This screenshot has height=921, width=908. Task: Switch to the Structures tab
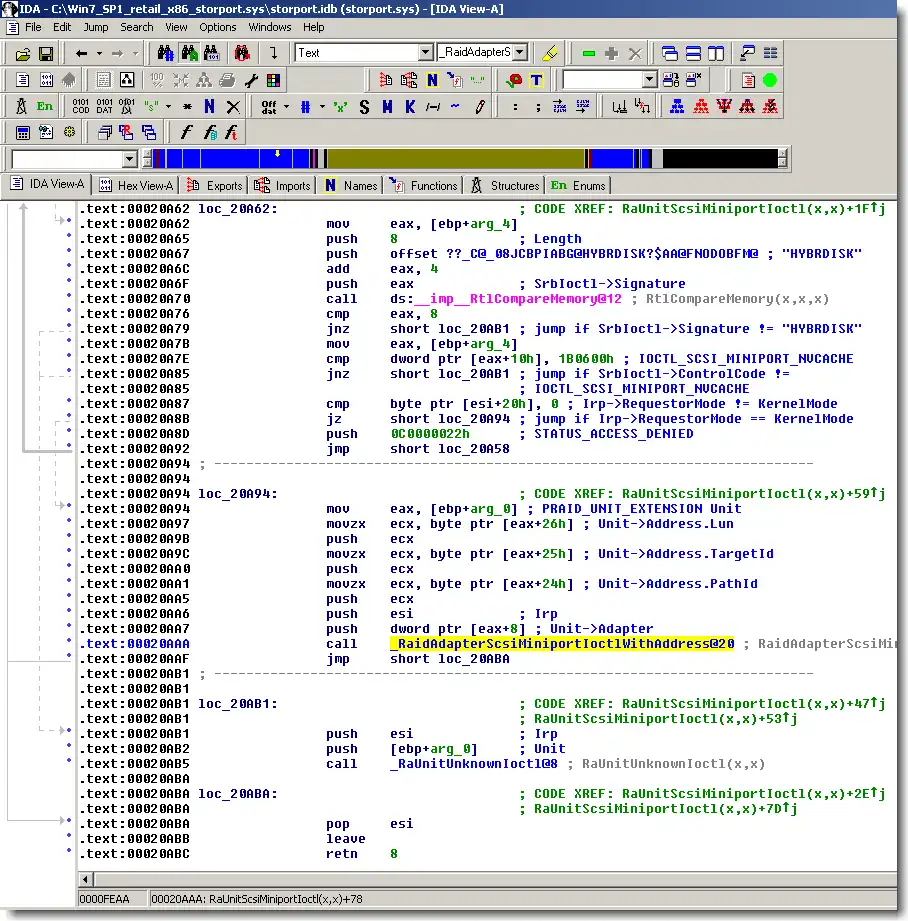[505, 186]
